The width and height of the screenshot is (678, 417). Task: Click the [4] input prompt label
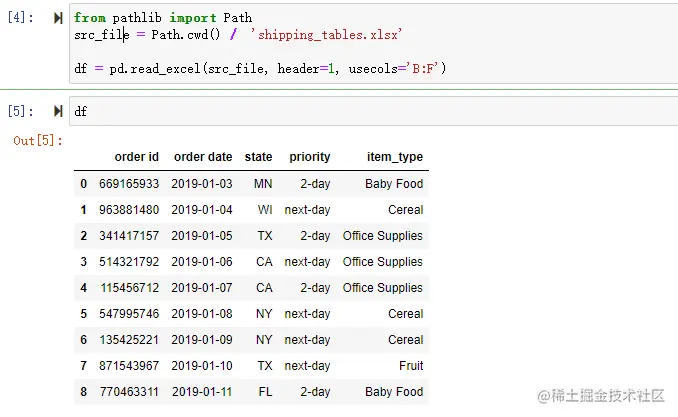pos(22,18)
